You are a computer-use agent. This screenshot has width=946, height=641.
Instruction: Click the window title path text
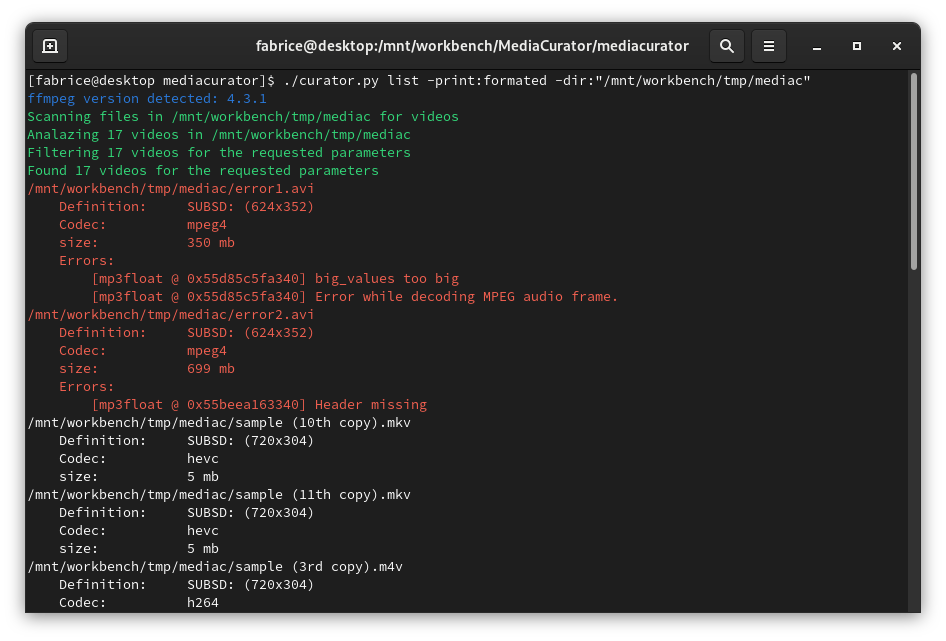473,46
